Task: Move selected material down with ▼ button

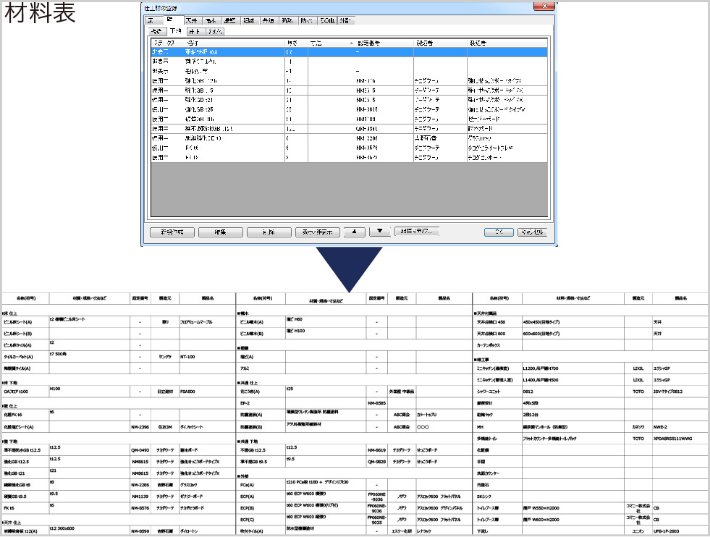Action: (380, 232)
